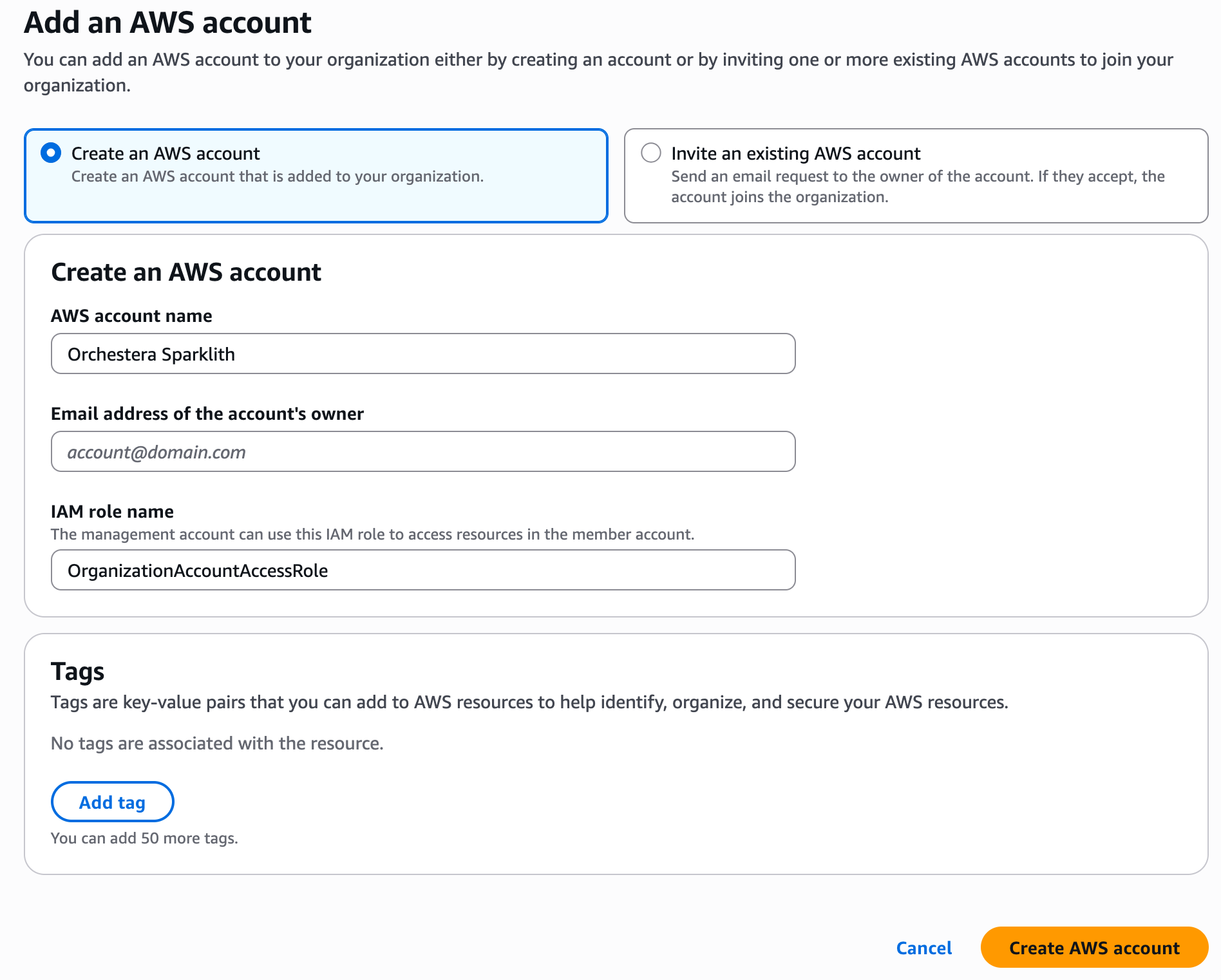
Task: Focus the account owner email address field
Action: [422, 451]
